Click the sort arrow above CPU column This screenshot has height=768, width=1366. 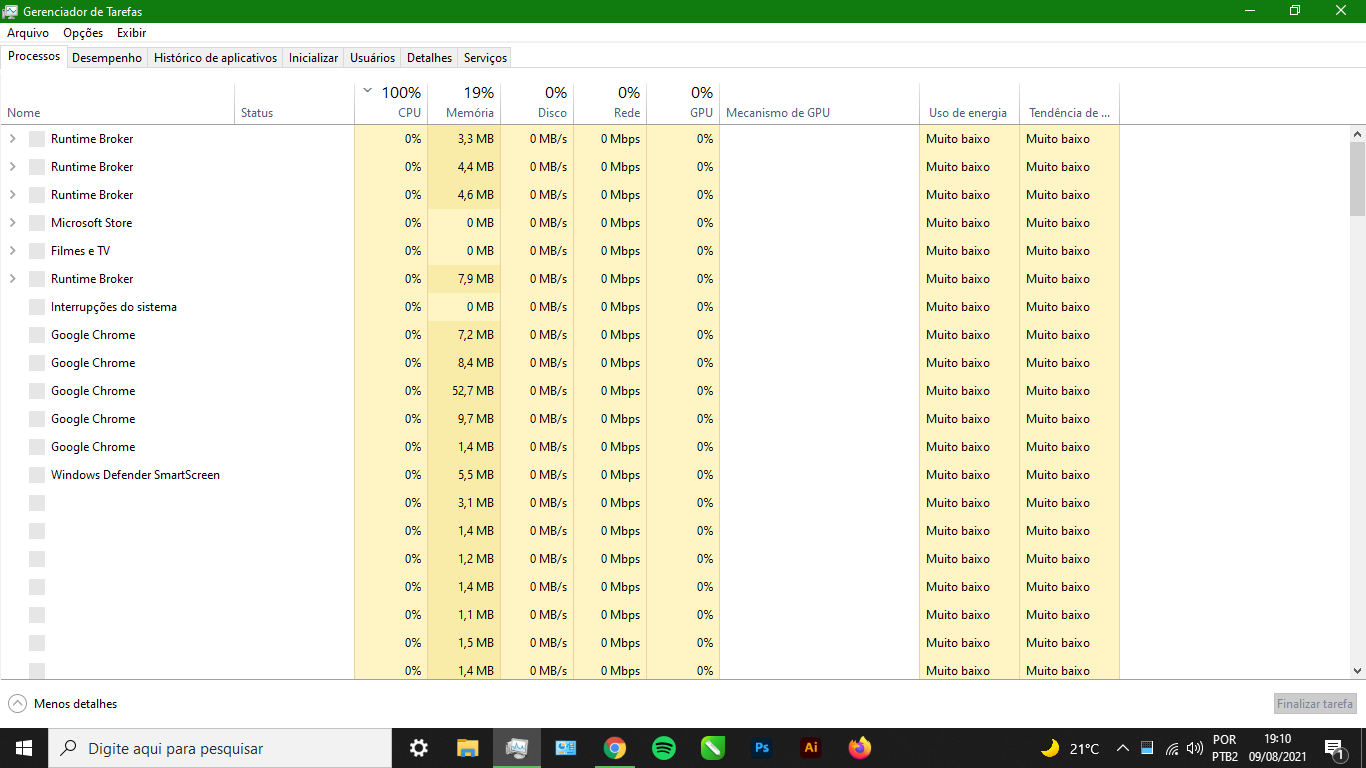367,91
